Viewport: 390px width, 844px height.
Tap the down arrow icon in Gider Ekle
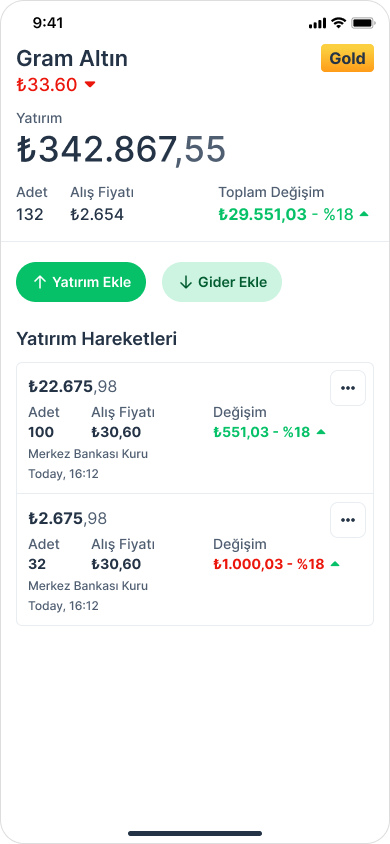186,282
